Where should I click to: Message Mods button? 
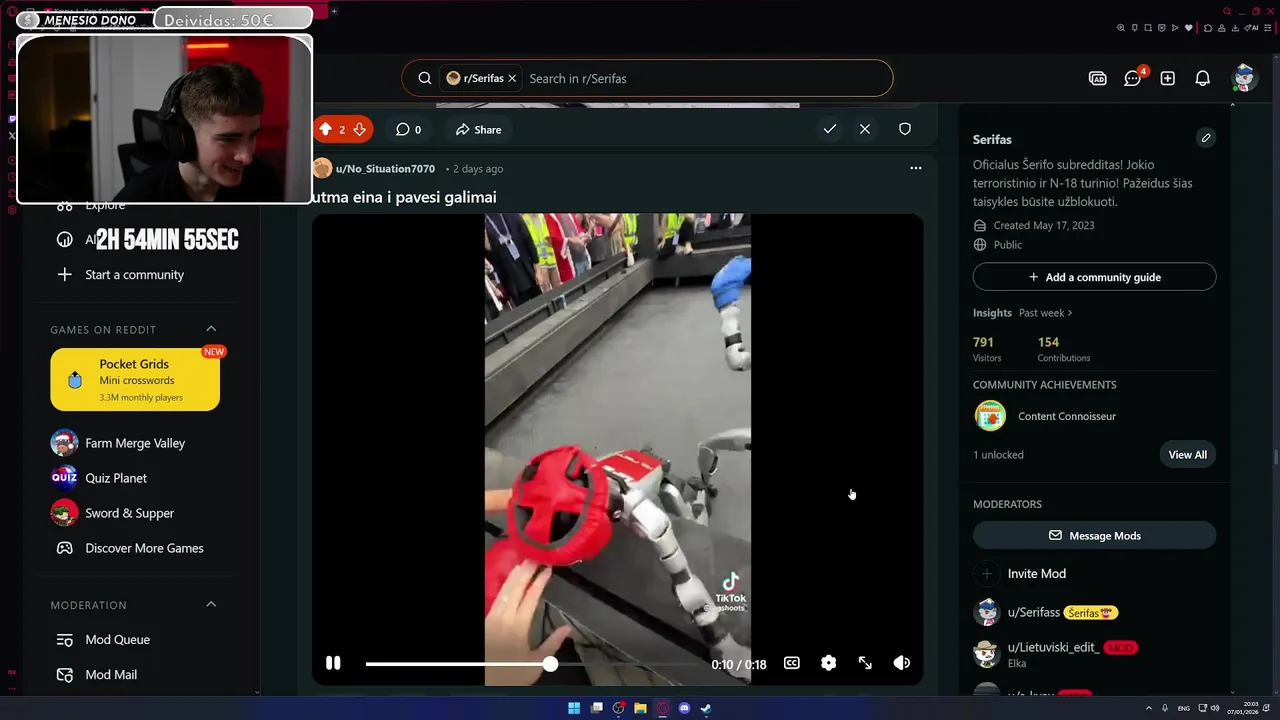(1094, 536)
